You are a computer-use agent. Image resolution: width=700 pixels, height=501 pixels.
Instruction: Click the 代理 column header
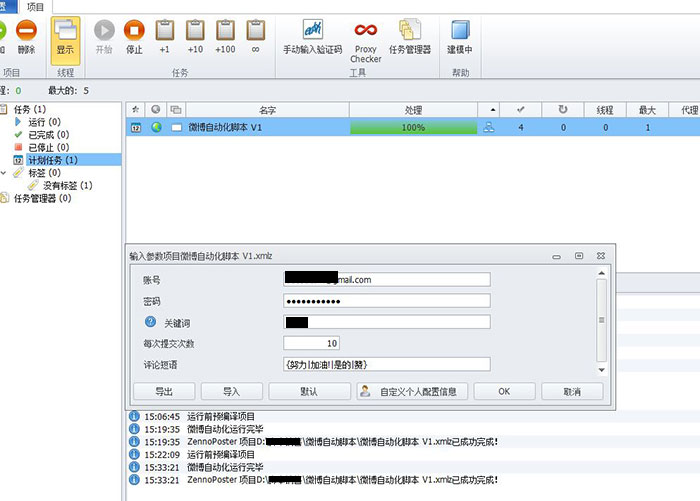[685, 110]
